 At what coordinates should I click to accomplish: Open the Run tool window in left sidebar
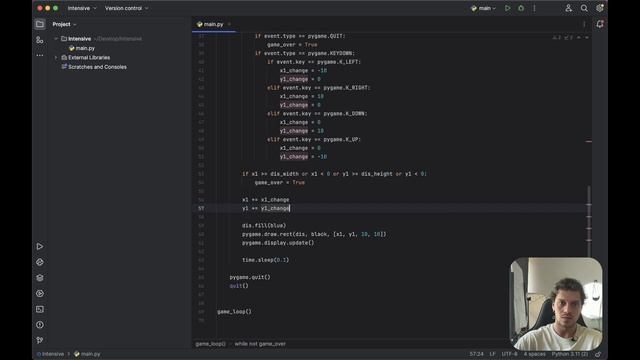(x=40, y=247)
